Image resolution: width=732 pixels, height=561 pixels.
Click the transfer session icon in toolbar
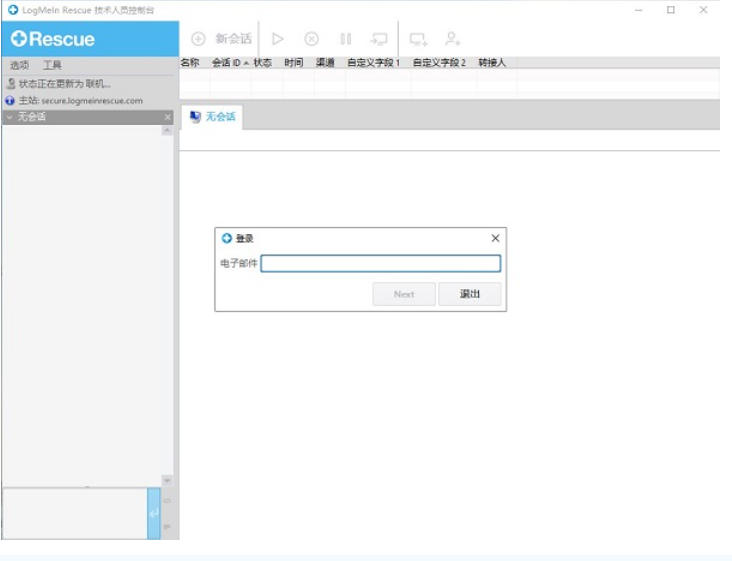379,39
